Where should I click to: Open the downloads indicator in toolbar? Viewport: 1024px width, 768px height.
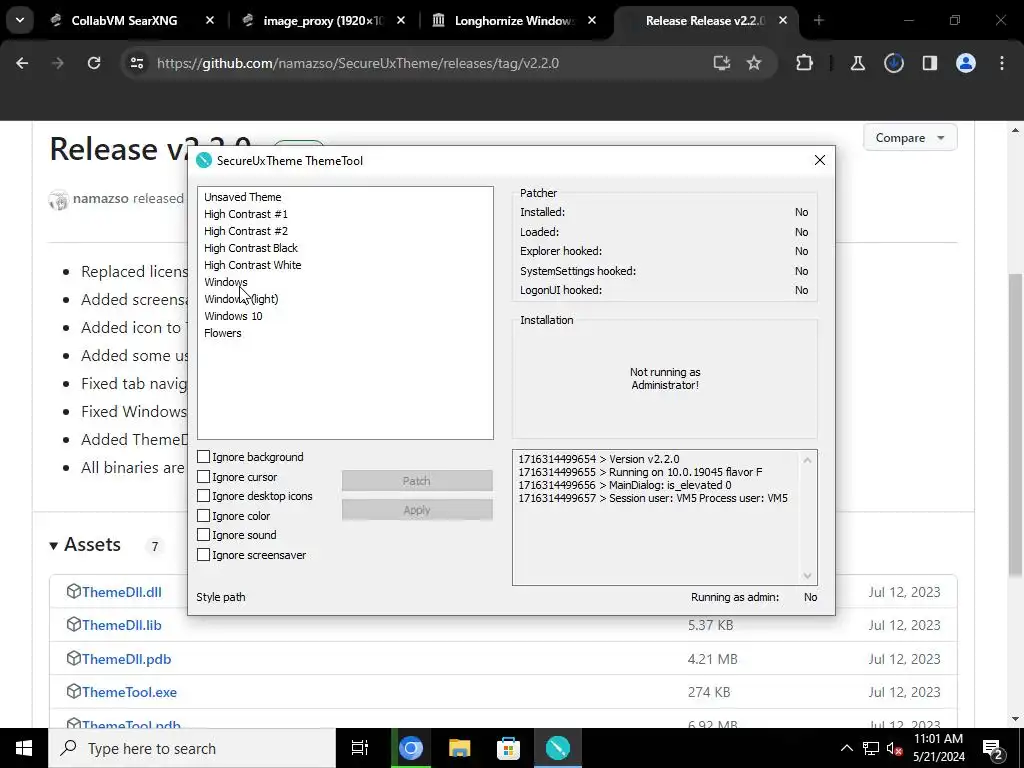pyautogui.click(x=893, y=63)
